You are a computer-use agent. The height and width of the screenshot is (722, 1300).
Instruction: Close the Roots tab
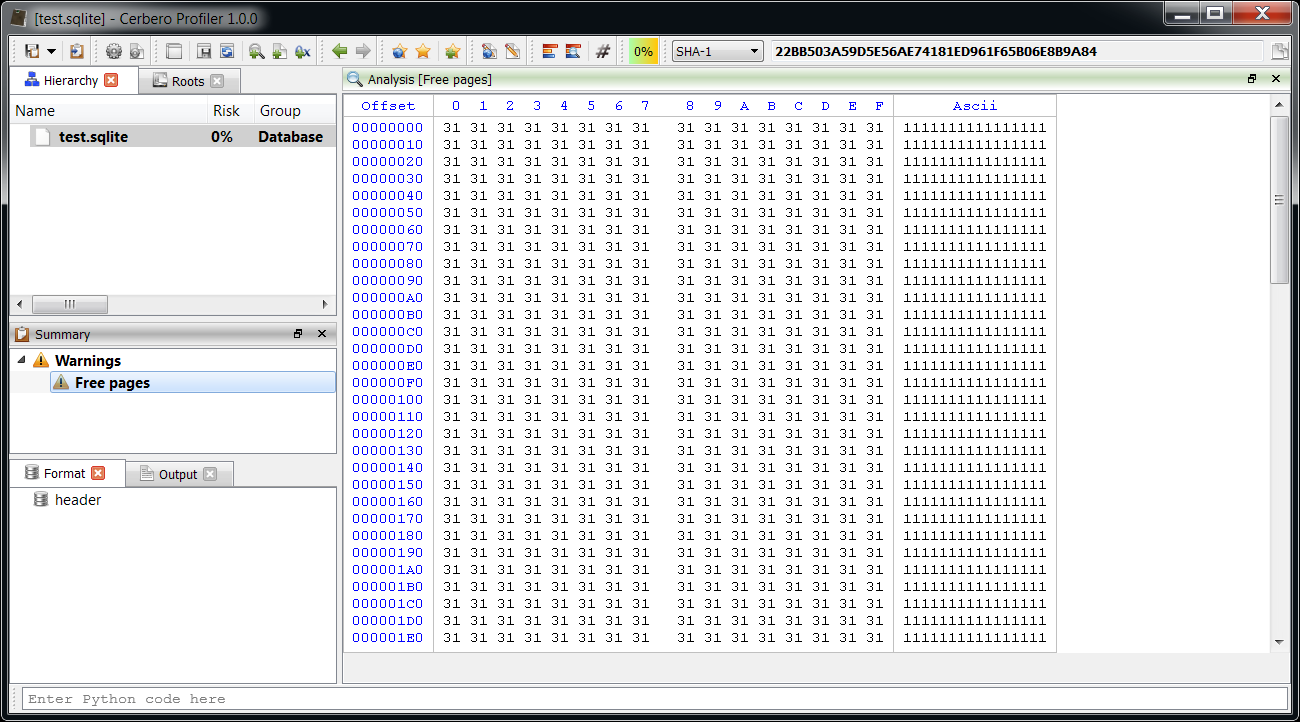pos(217,81)
